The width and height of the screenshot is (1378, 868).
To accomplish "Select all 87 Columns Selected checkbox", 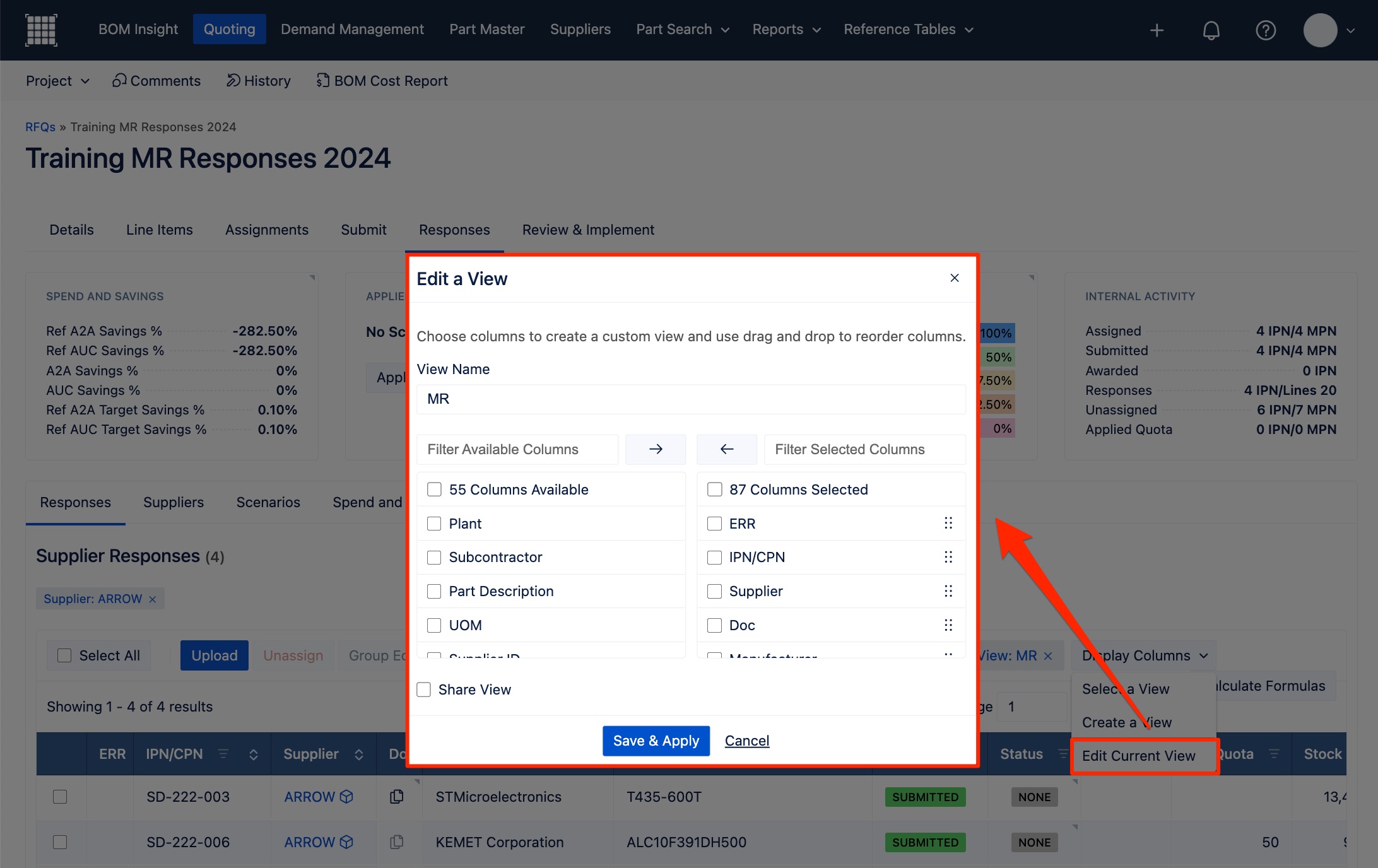I will click(x=714, y=490).
